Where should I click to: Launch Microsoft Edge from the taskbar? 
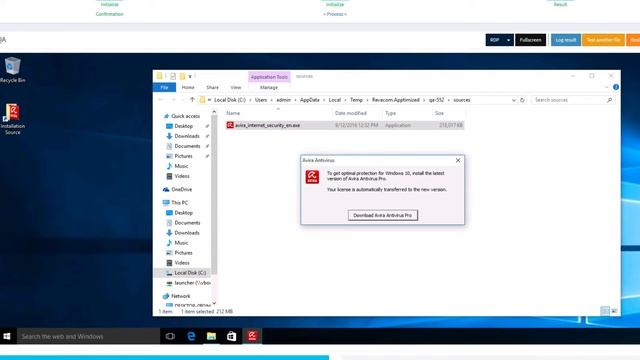point(191,336)
